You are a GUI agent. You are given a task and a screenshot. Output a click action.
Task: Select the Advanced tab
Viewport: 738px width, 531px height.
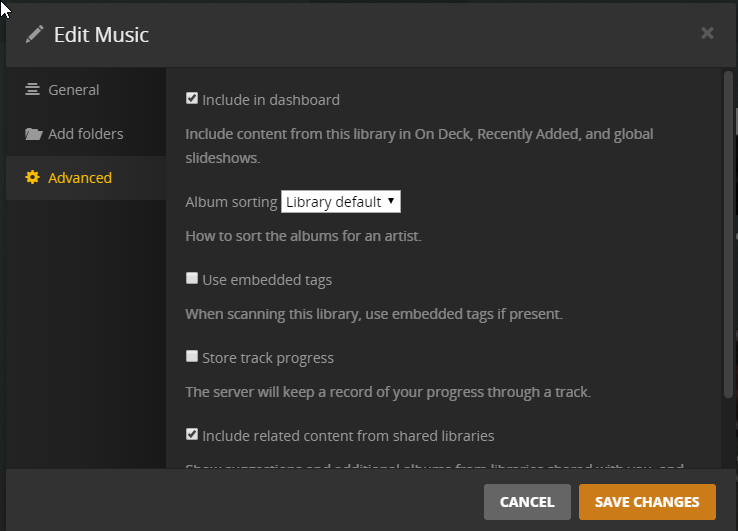click(x=80, y=178)
